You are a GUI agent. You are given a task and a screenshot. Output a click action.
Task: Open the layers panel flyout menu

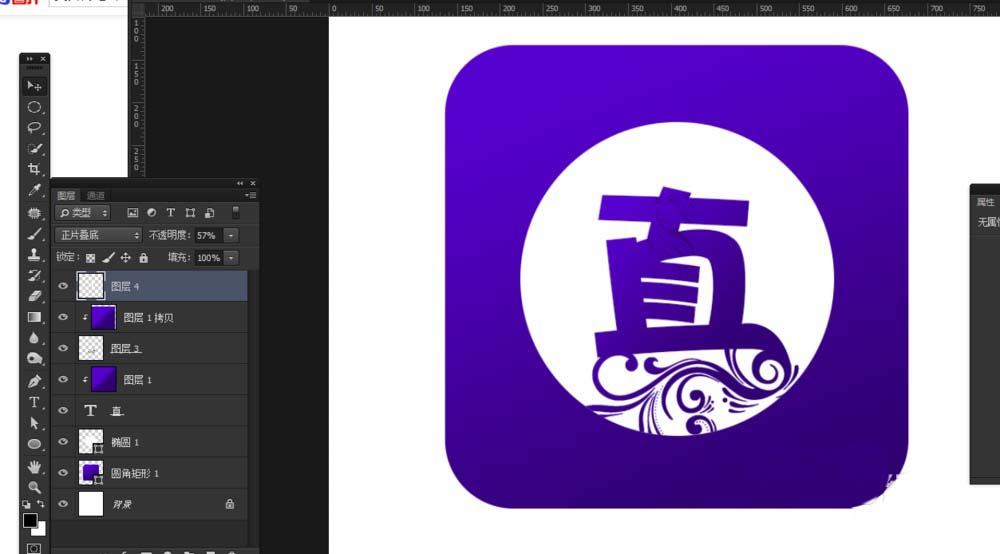click(x=251, y=196)
